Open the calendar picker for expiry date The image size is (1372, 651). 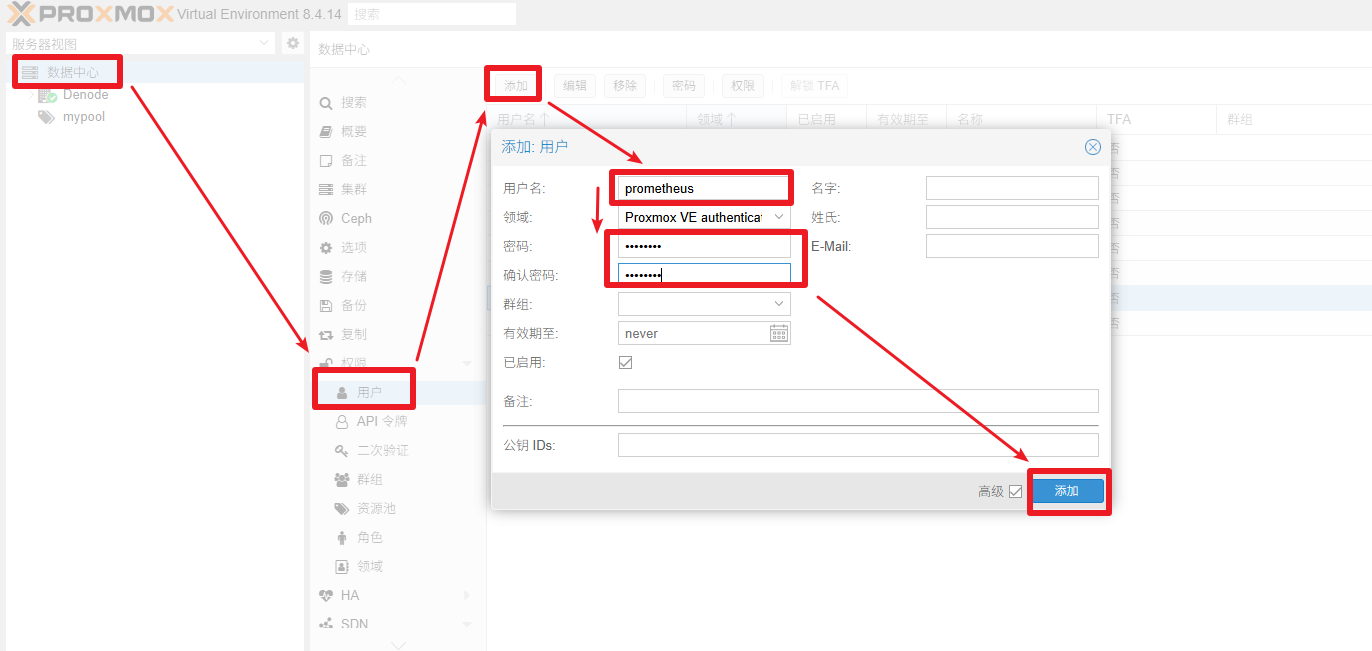[x=779, y=333]
